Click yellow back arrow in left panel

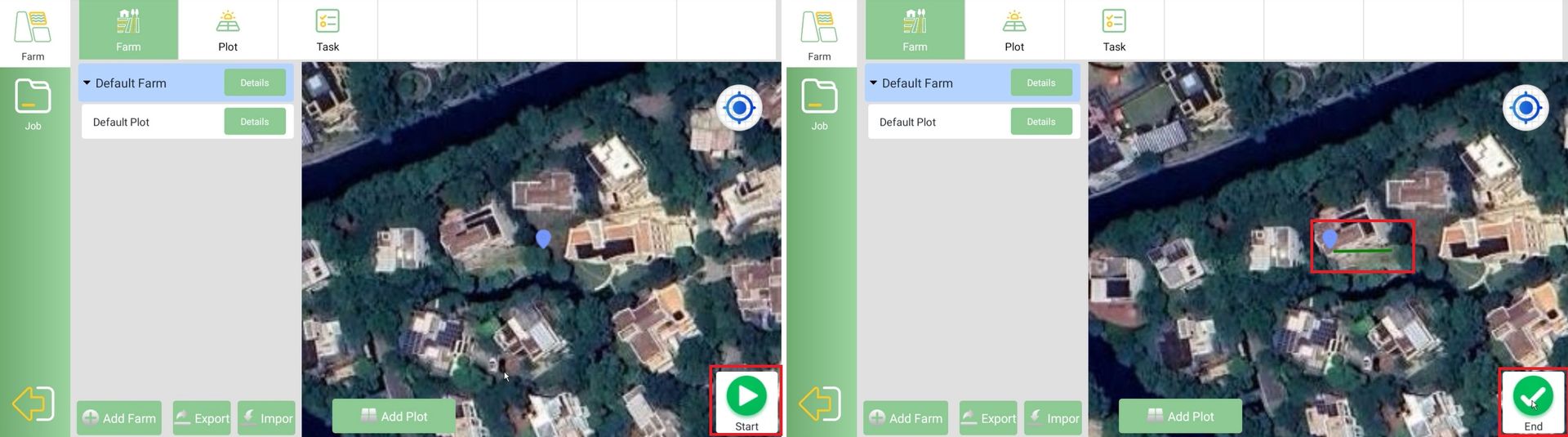[33, 404]
